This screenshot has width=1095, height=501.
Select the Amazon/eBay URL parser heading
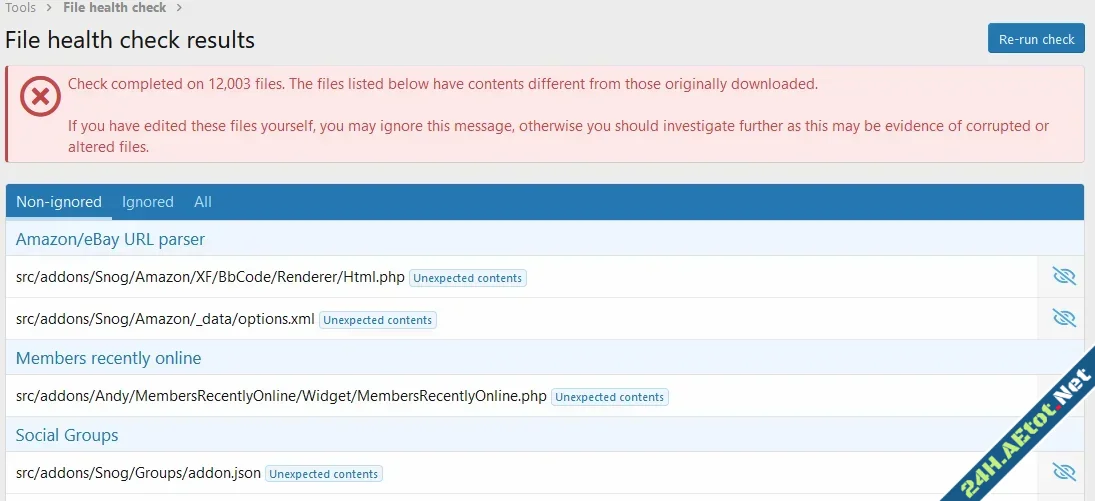110,239
